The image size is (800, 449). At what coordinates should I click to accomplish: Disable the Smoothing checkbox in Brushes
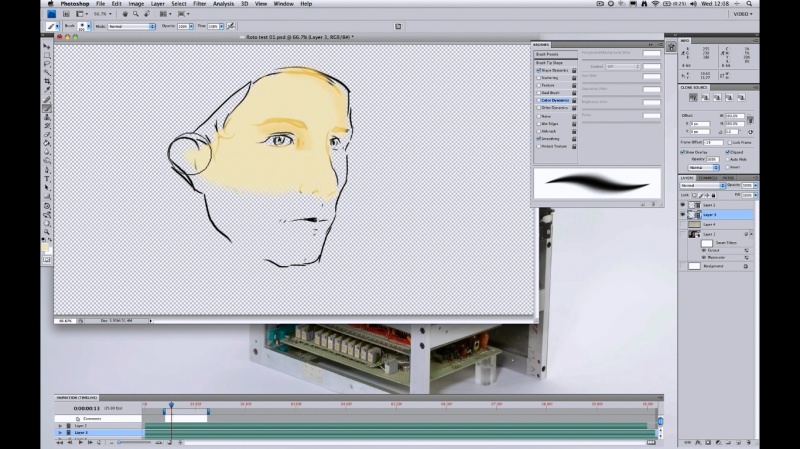pyautogui.click(x=538, y=138)
